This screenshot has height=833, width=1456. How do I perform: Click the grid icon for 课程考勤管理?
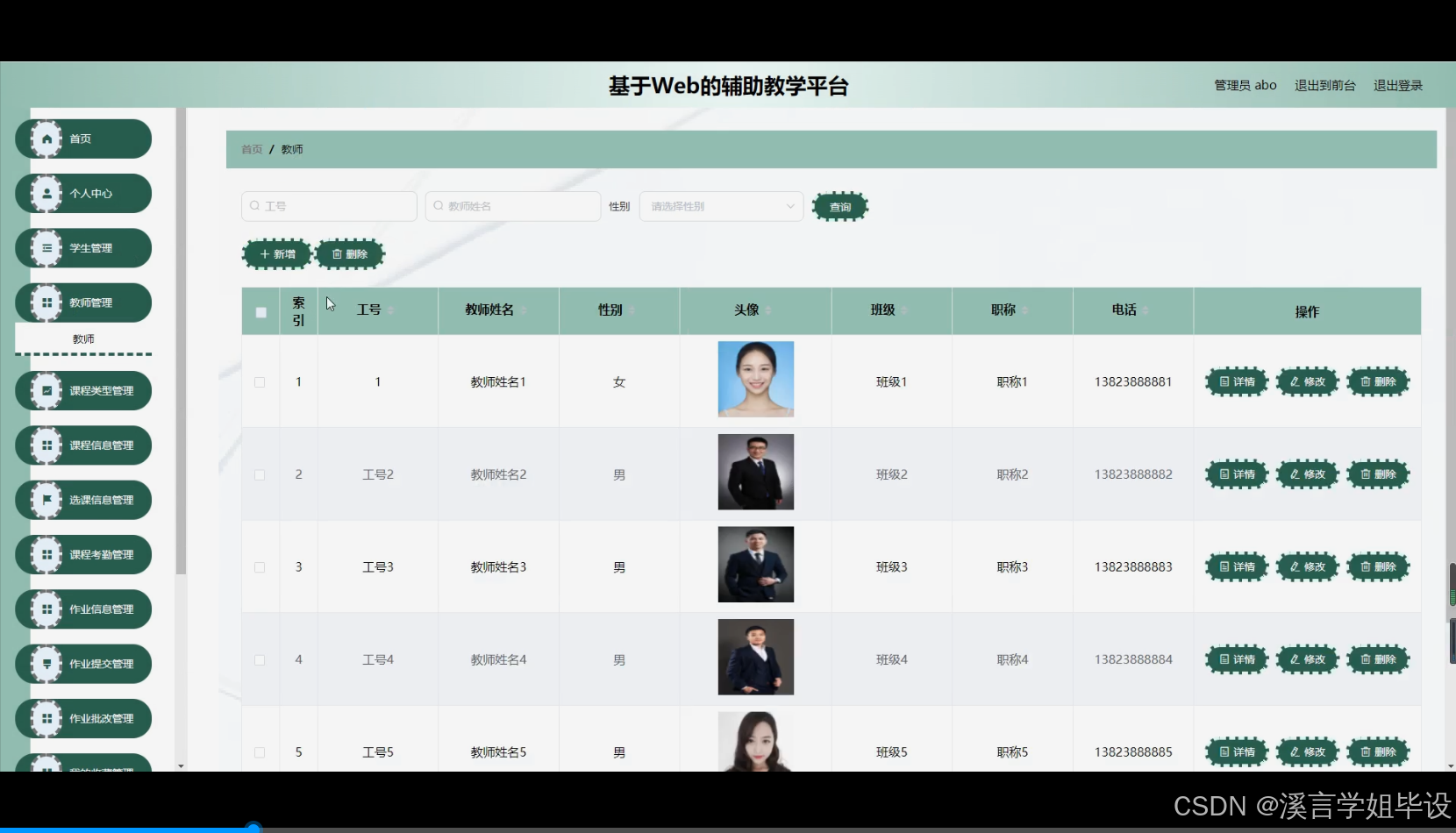pyautogui.click(x=46, y=554)
